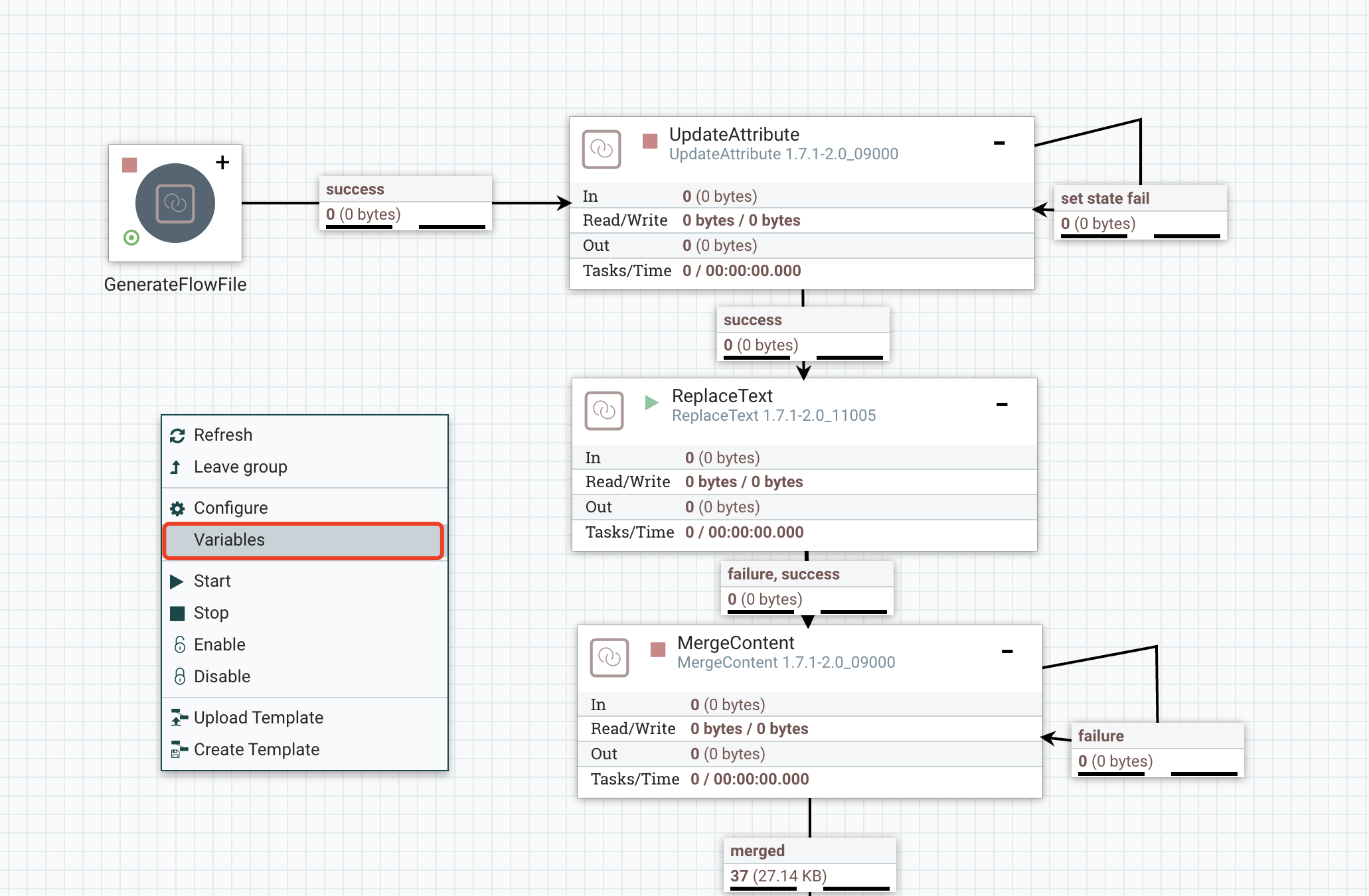Click Upload Template in the menu

258,717
